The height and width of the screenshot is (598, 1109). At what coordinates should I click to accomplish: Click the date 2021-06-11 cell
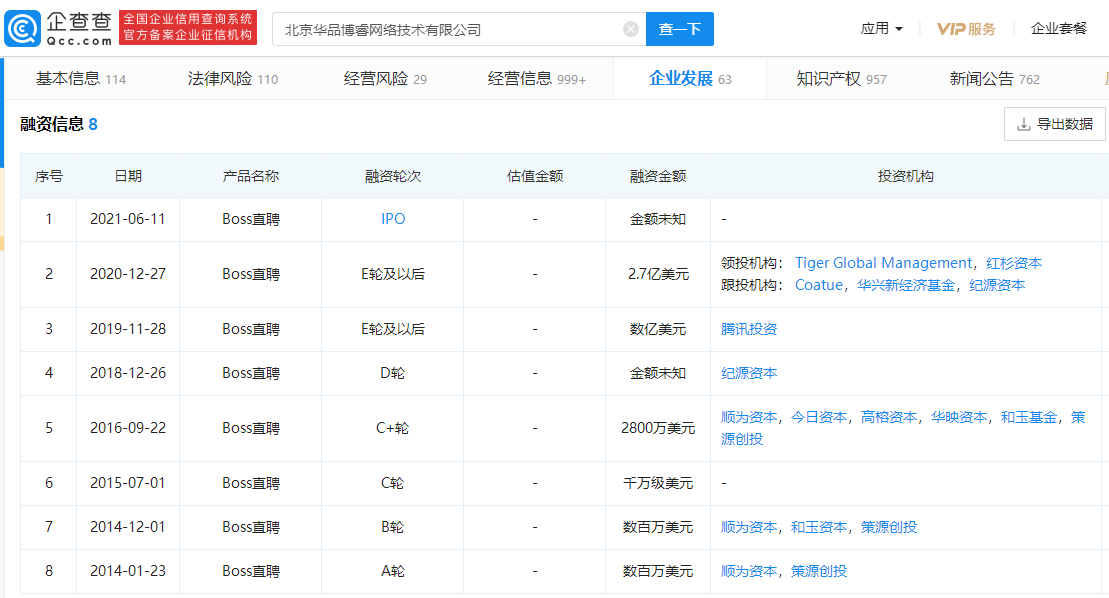tap(127, 219)
